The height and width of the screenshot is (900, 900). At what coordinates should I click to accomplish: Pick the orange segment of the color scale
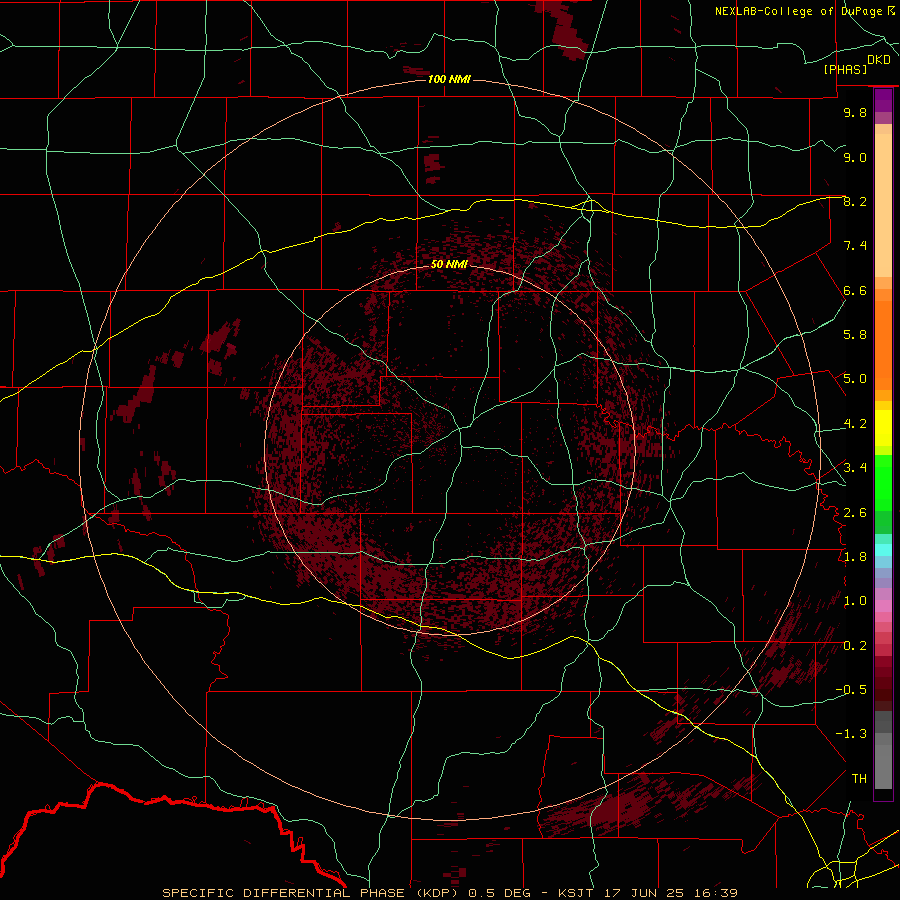(883, 345)
